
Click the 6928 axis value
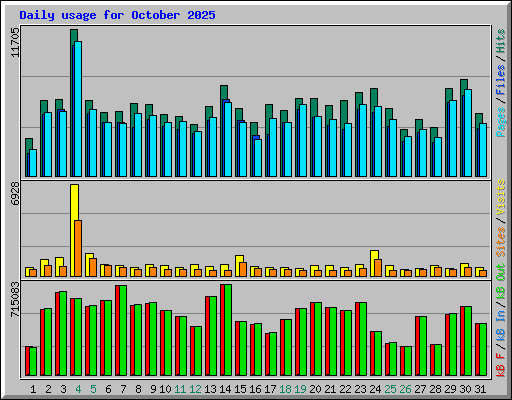15,194
